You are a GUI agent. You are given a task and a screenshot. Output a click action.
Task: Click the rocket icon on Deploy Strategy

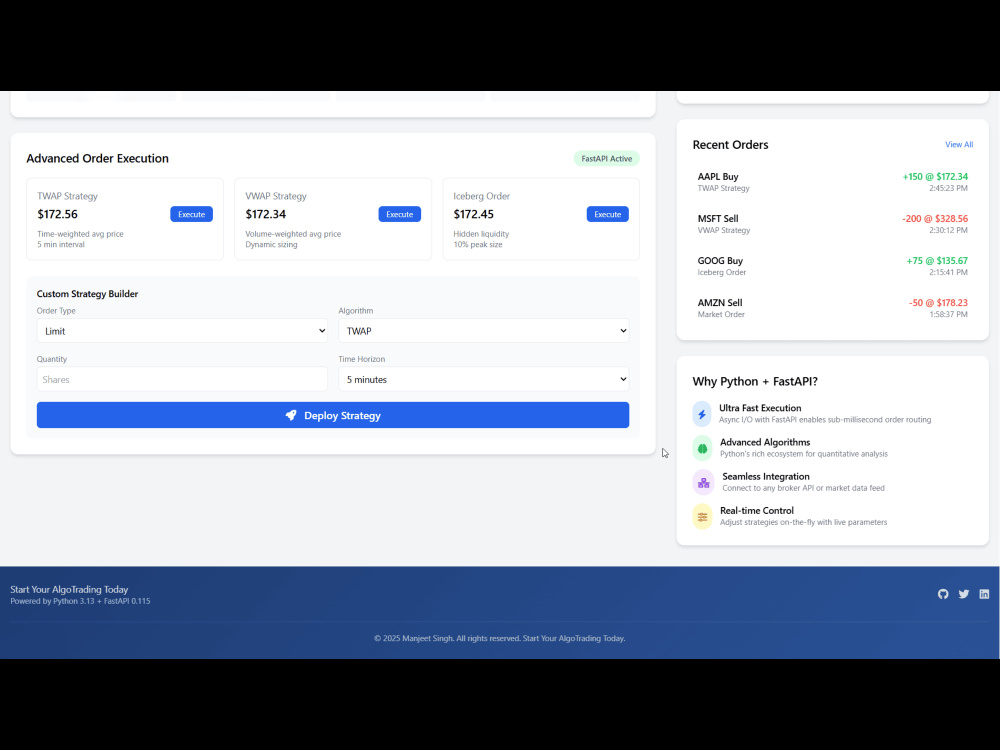click(291, 415)
